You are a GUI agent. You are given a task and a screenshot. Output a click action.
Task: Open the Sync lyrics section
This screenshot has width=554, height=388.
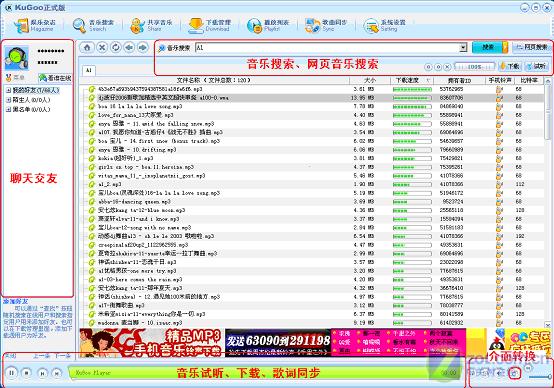(x=326, y=26)
